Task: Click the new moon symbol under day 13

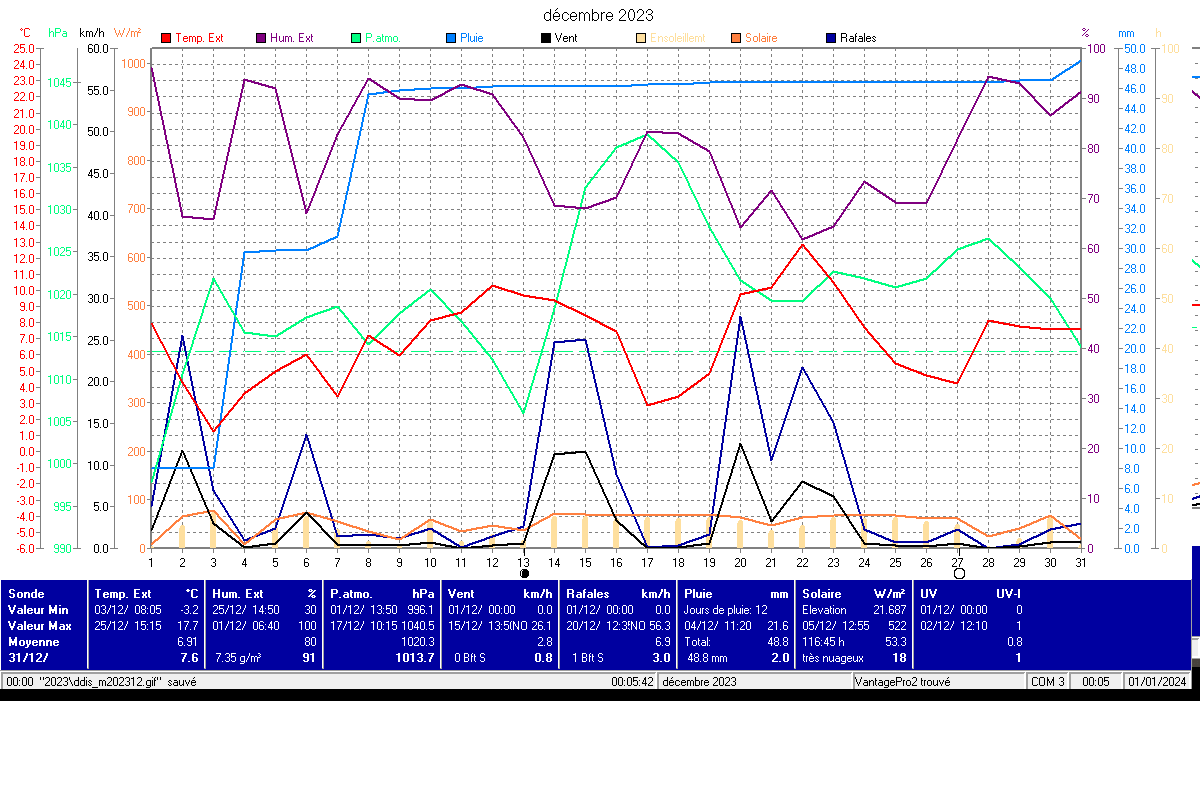Action: (524, 574)
